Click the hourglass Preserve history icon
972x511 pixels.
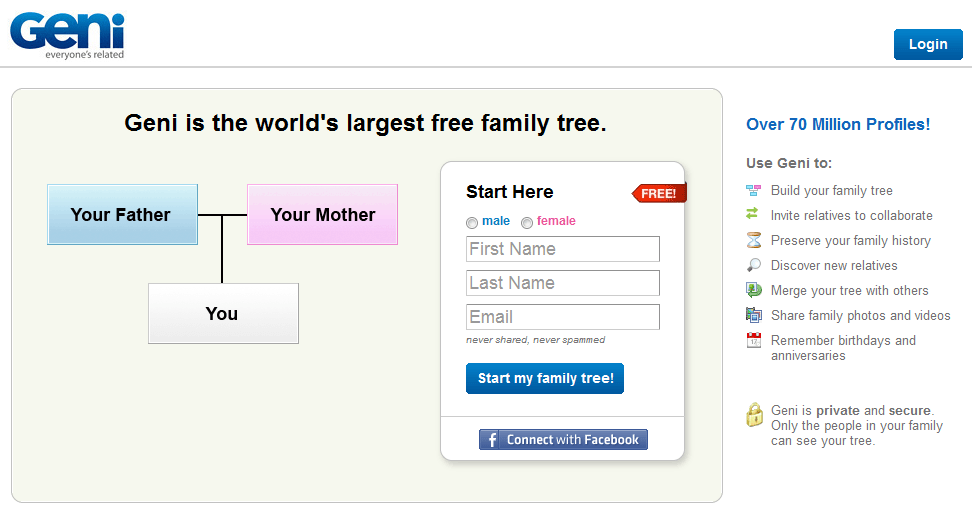coord(754,240)
